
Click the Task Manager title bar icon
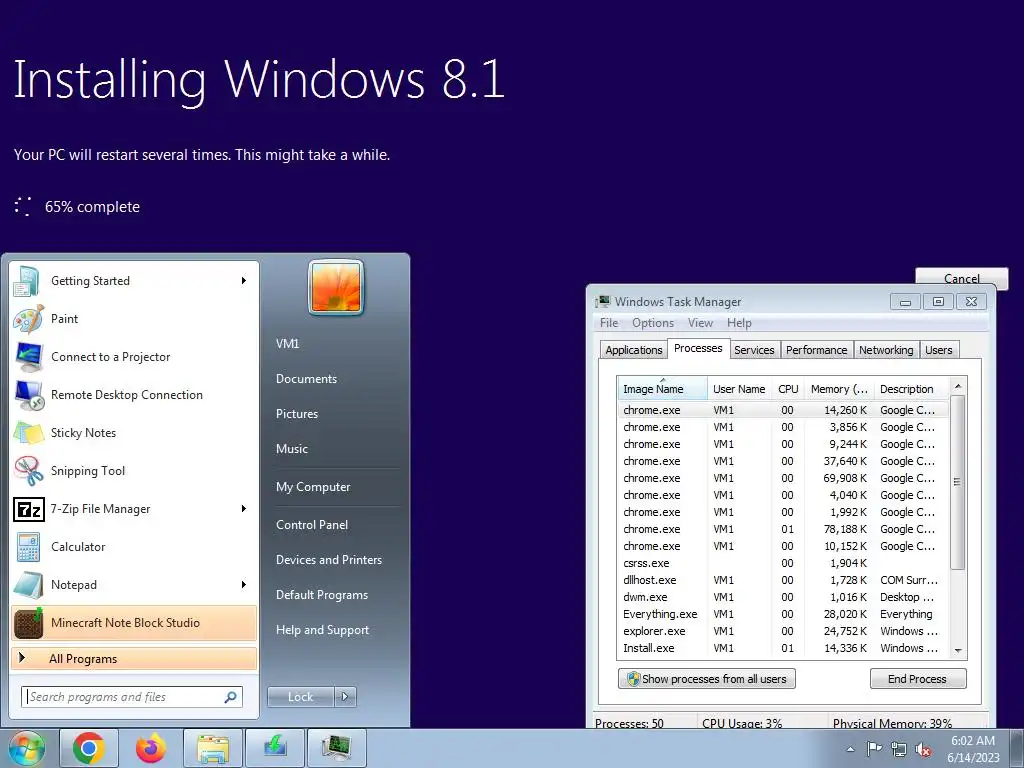click(603, 301)
